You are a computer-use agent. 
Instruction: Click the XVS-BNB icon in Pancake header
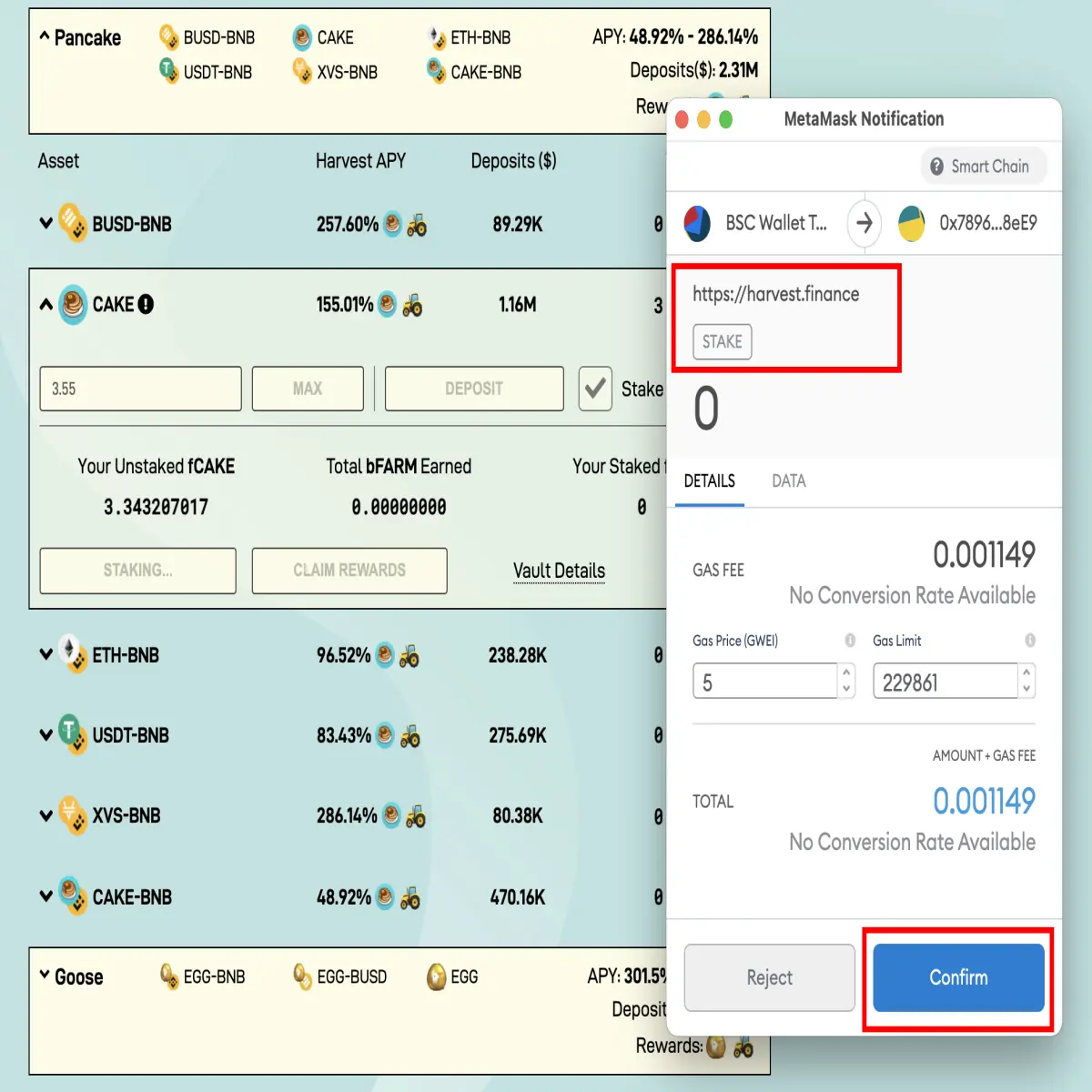302,70
